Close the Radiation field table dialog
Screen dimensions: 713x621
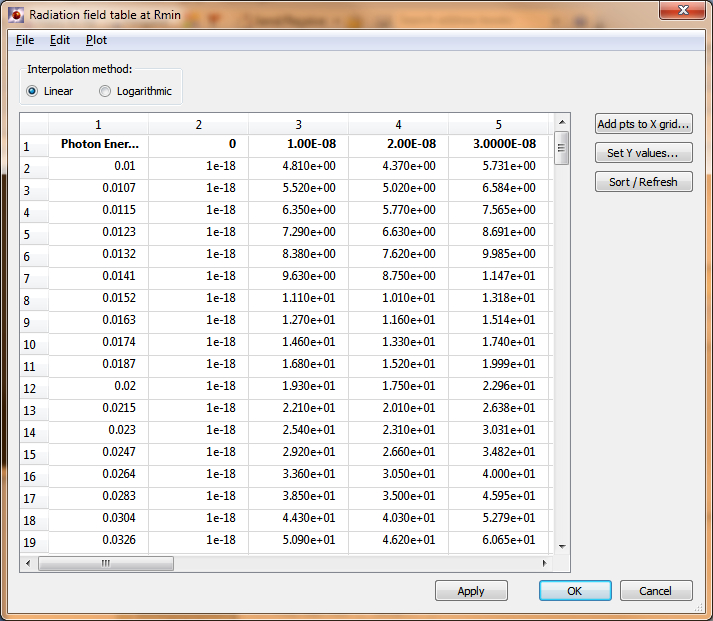coord(682,10)
